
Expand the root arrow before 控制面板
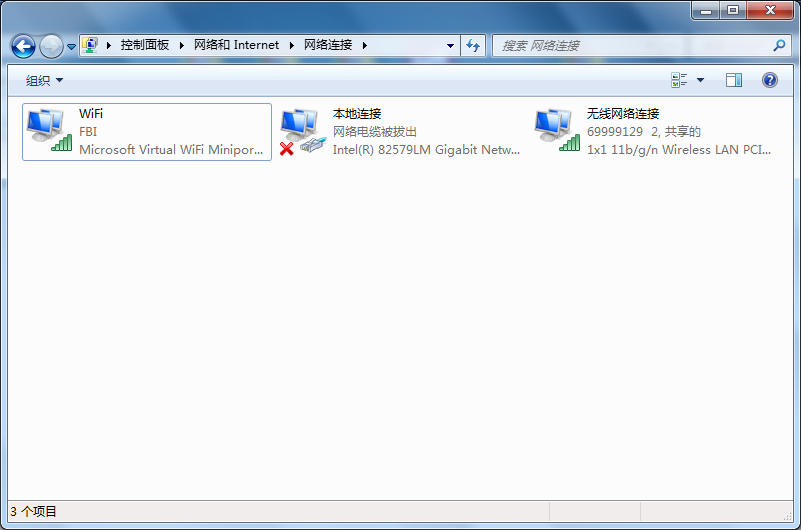[x=109, y=45]
